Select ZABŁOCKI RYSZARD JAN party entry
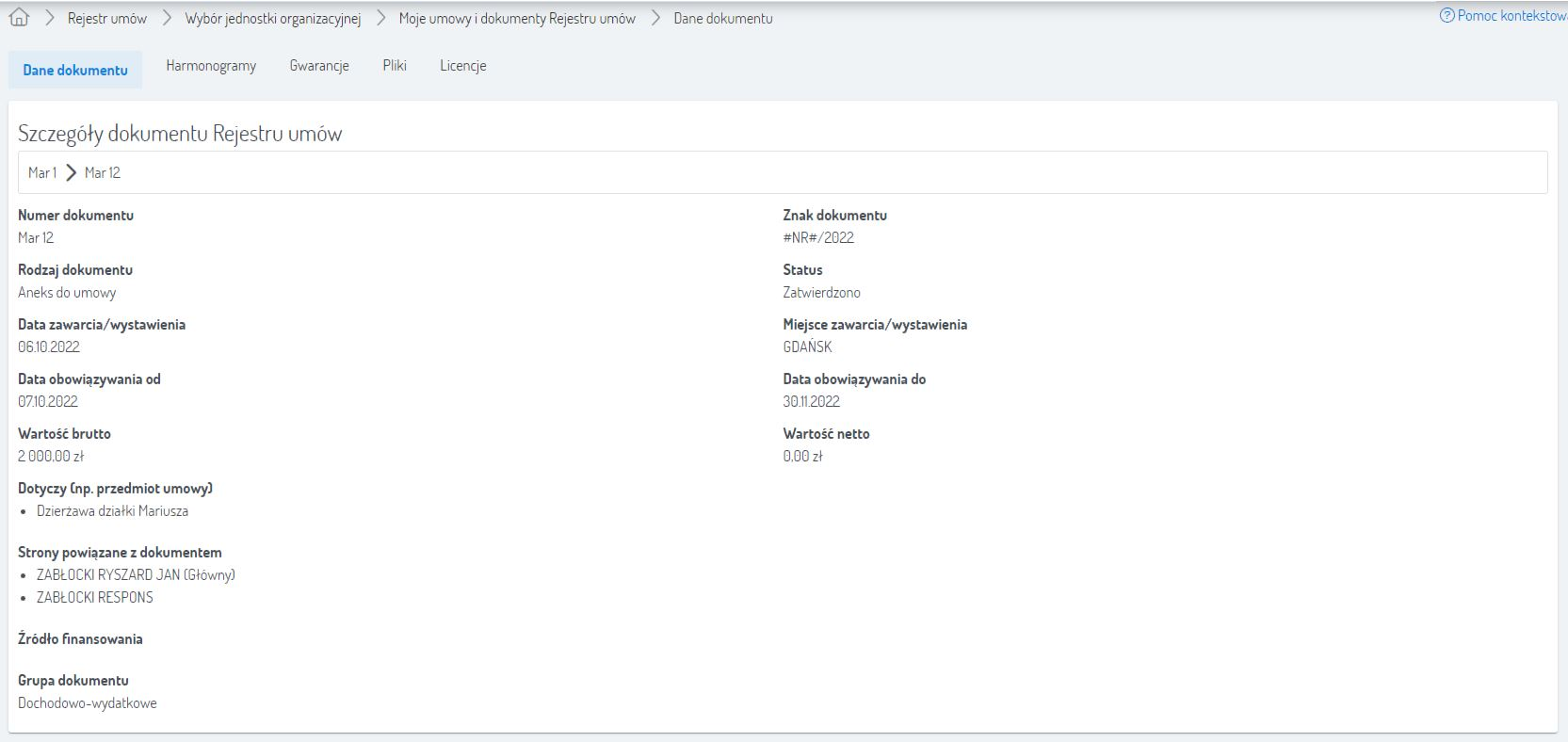1568x742 pixels. 136,575
